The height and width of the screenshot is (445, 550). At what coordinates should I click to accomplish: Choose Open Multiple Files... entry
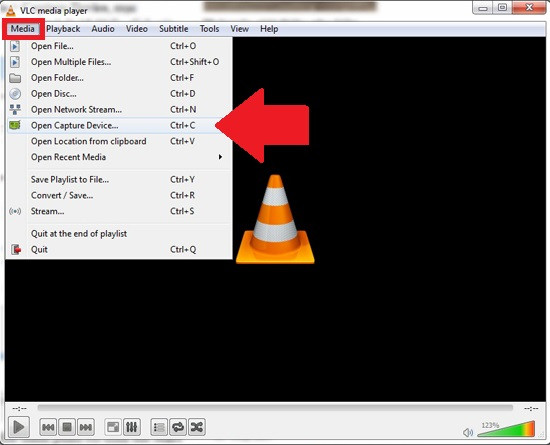pyautogui.click(x=119, y=62)
